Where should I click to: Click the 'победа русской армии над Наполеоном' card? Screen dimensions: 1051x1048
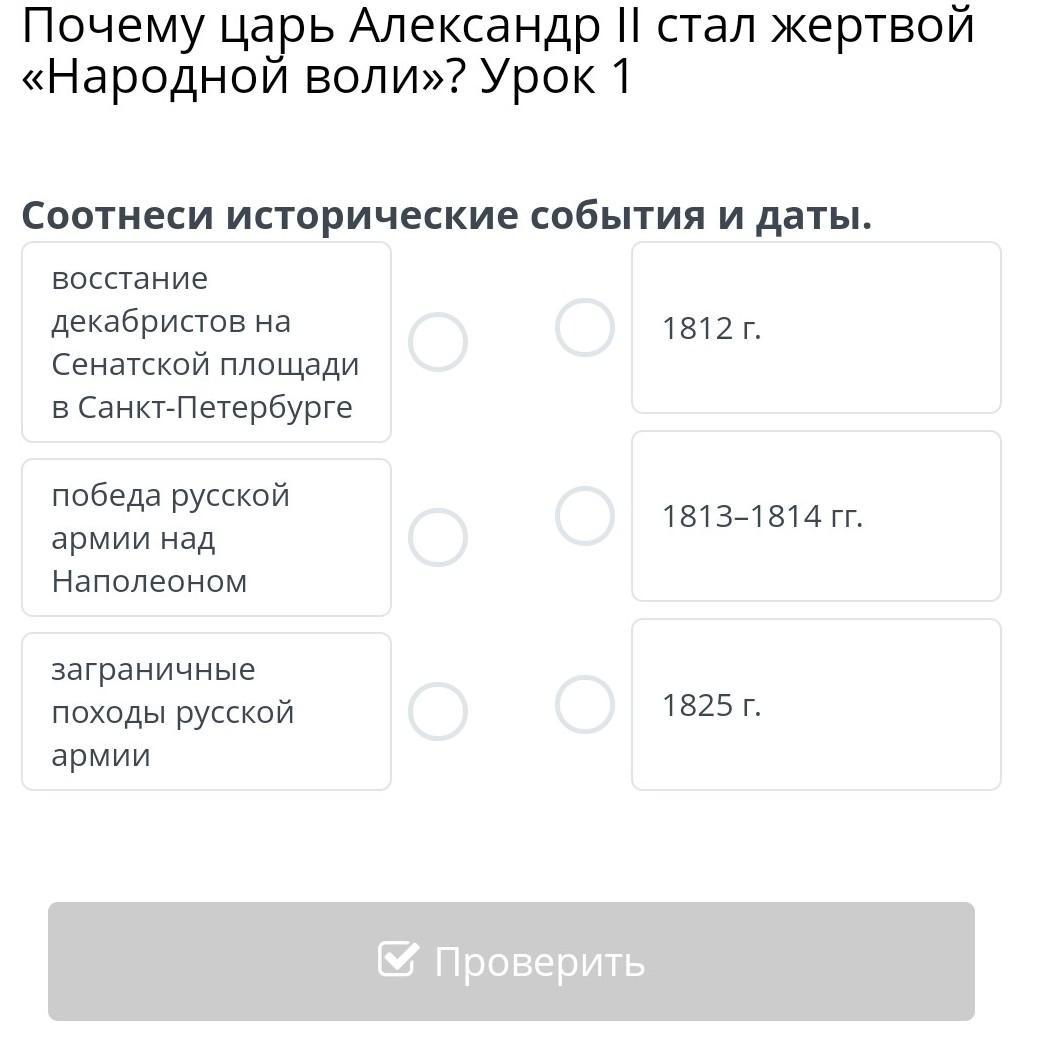click(x=206, y=537)
